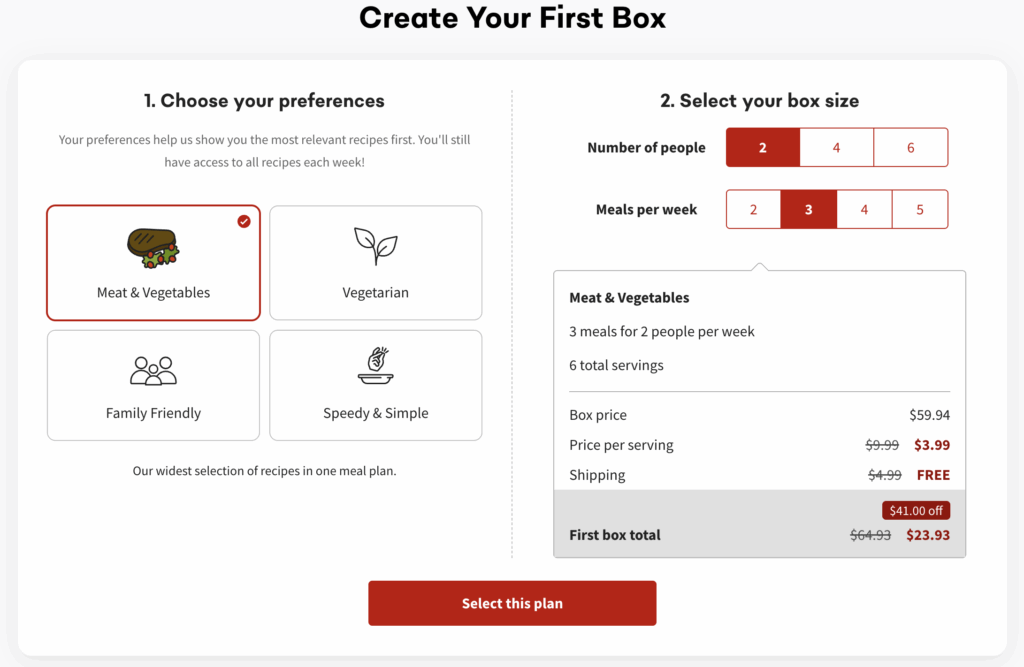This screenshot has height=667, width=1024.
Task: Click the Meals per week label
Action: (x=647, y=210)
